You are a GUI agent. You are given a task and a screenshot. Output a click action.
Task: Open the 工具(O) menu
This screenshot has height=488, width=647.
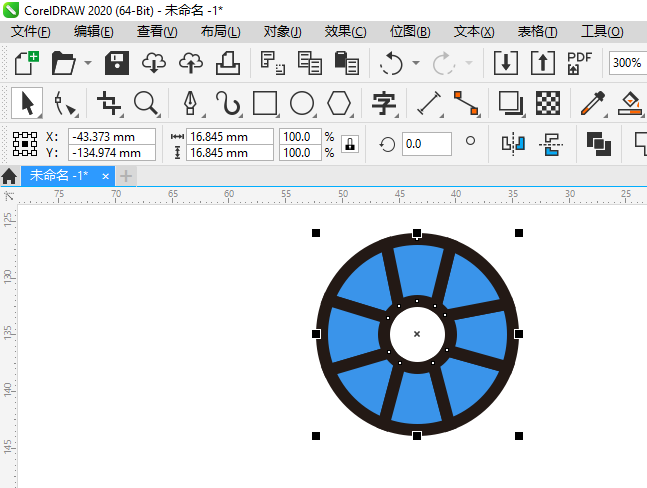pyautogui.click(x=602, y=32)
